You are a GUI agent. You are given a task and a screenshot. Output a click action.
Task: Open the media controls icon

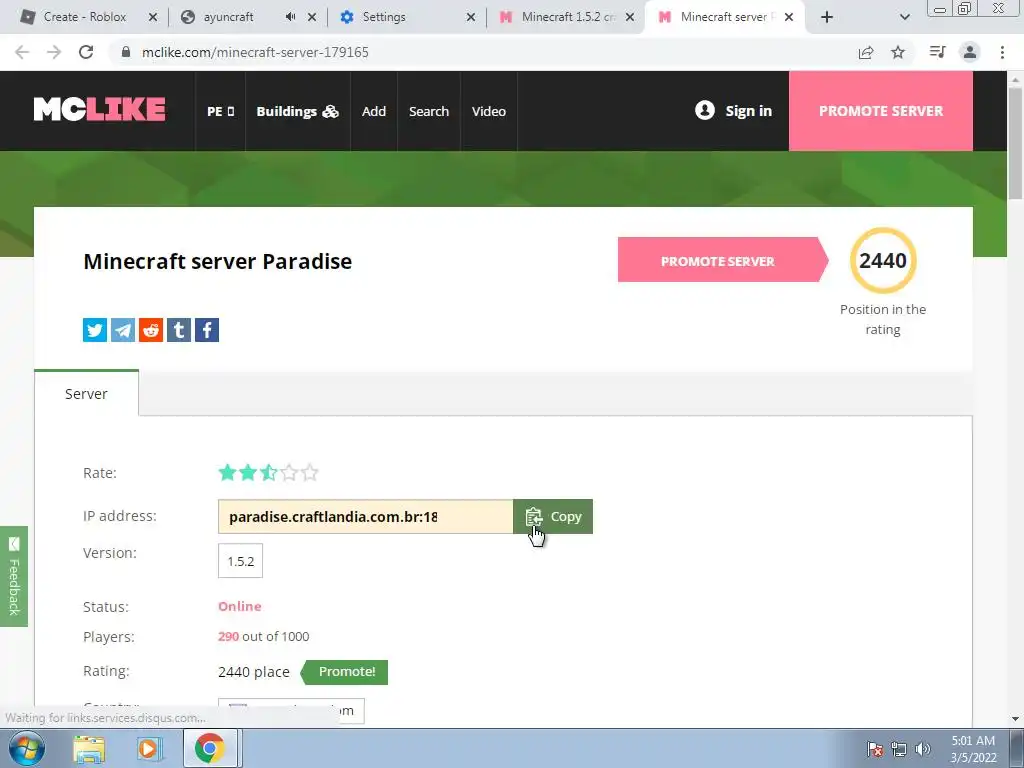click(x=937, y=52)
